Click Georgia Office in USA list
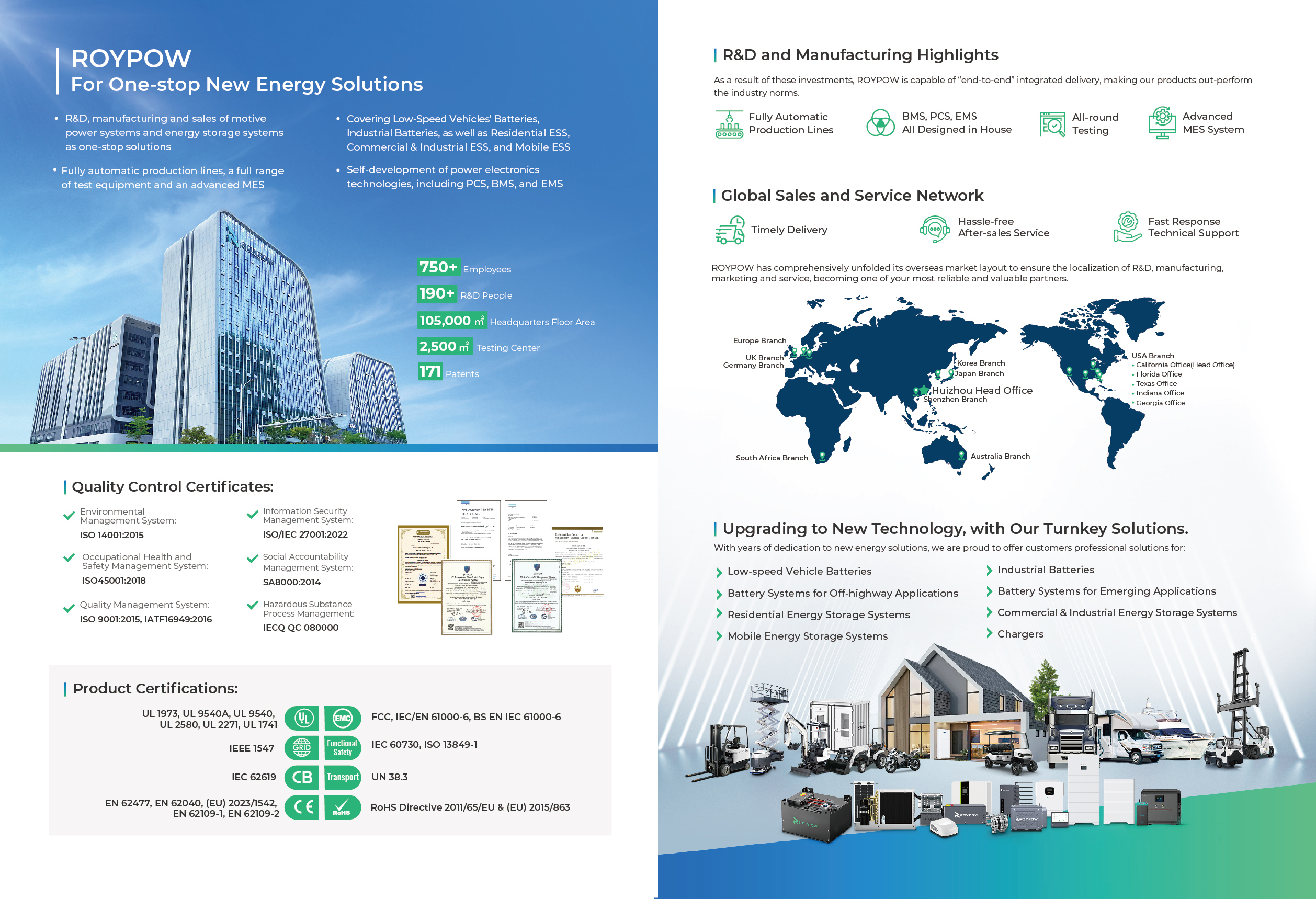This screenshot has height=899, width=1316. coord(1160,403)
